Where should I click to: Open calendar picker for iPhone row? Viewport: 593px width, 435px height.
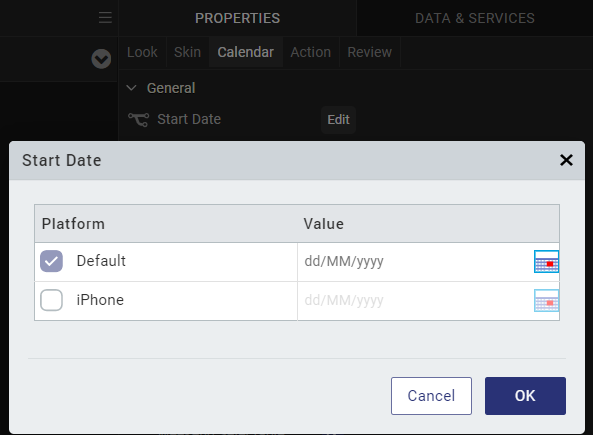pos(546,301)
